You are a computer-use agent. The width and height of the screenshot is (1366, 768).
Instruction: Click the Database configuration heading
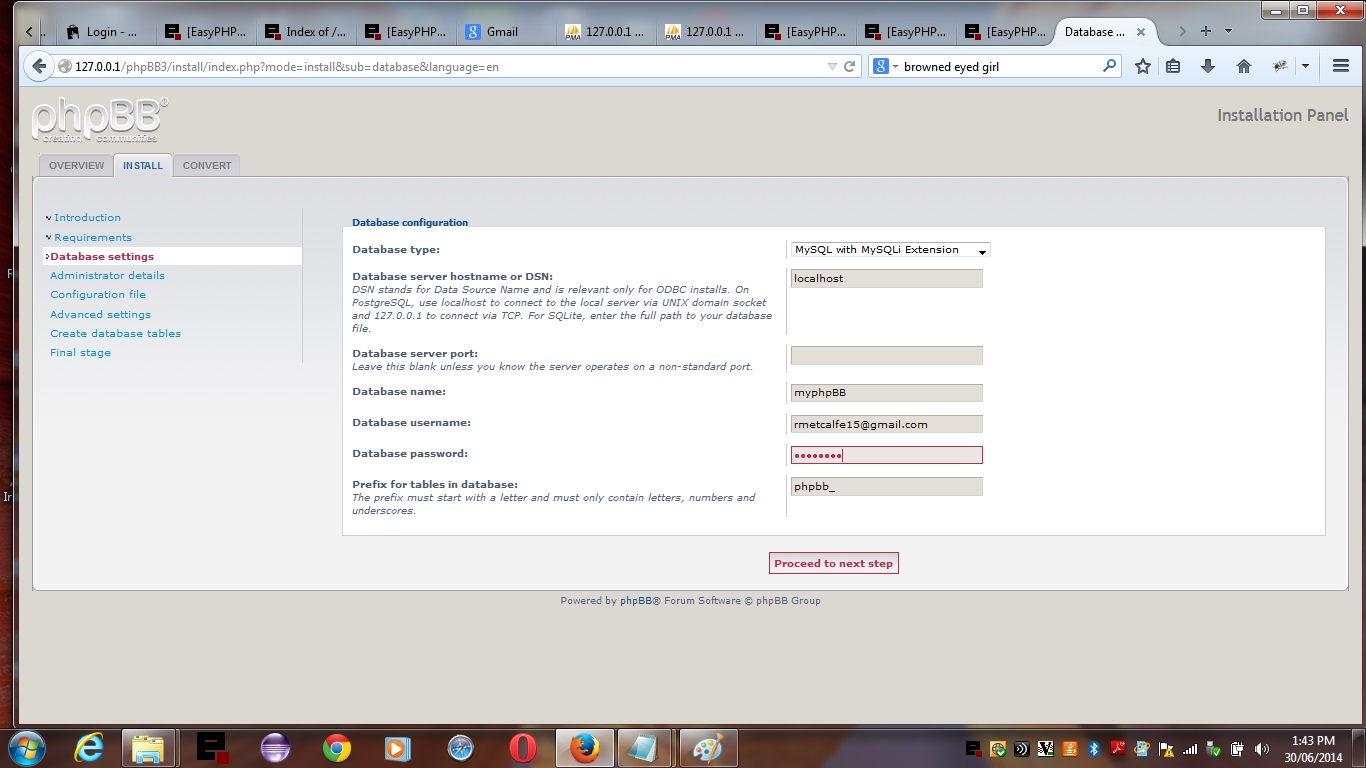[x=410, y=223]
